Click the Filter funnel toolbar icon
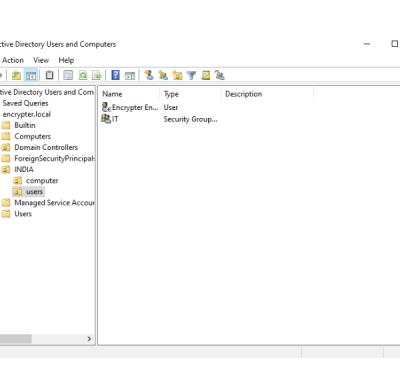400x380 pixels. pos(191,76)
